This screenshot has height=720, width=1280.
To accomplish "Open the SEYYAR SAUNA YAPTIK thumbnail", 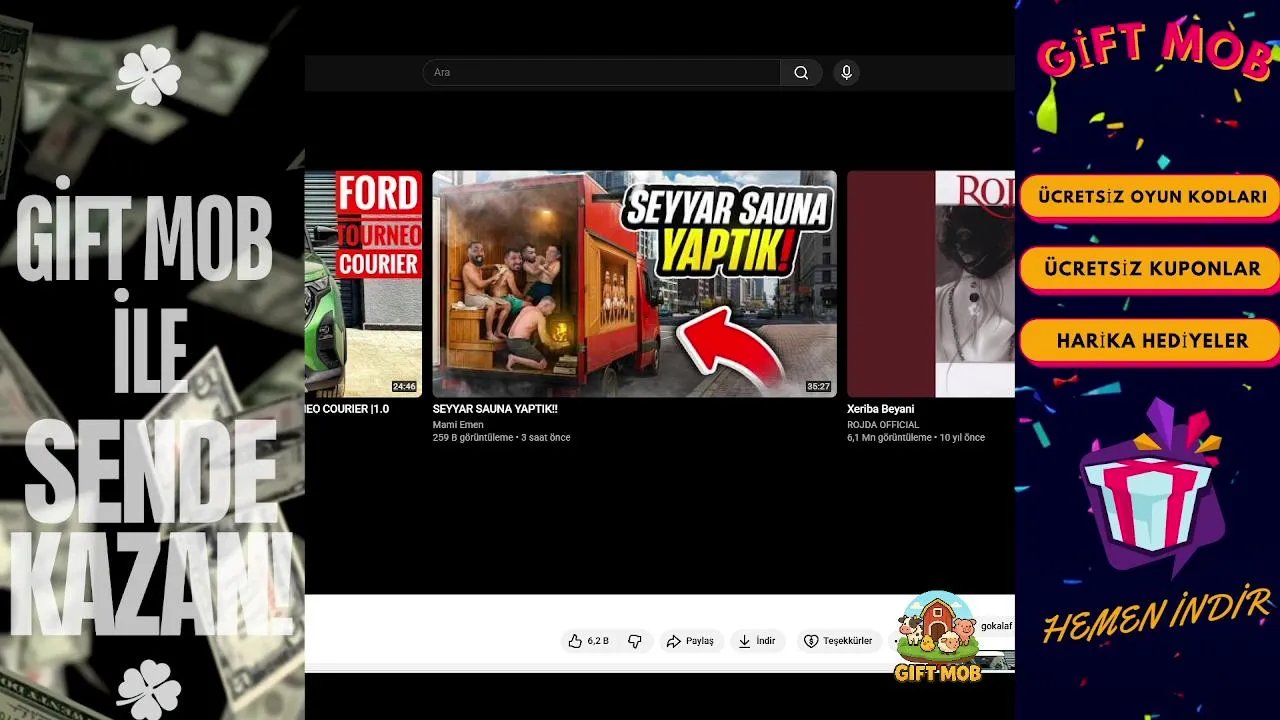I will (x=634, y=284).
